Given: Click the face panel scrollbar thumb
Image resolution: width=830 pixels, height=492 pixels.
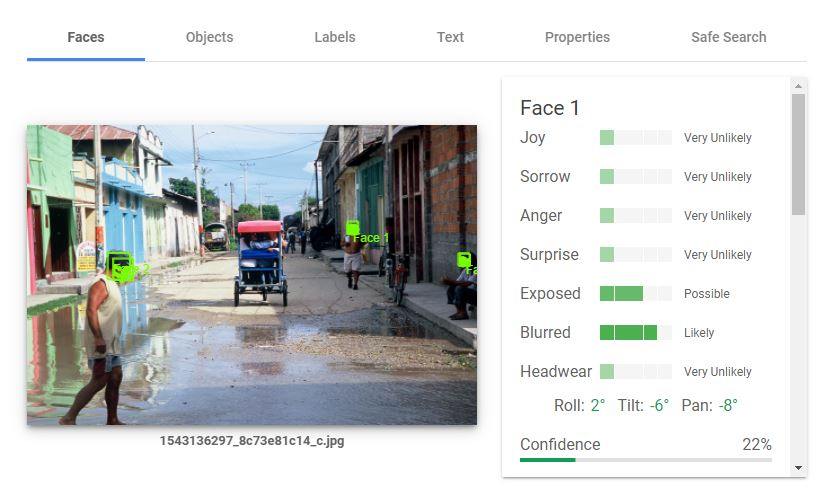Looking at the screenshot, I should point(798,154).
